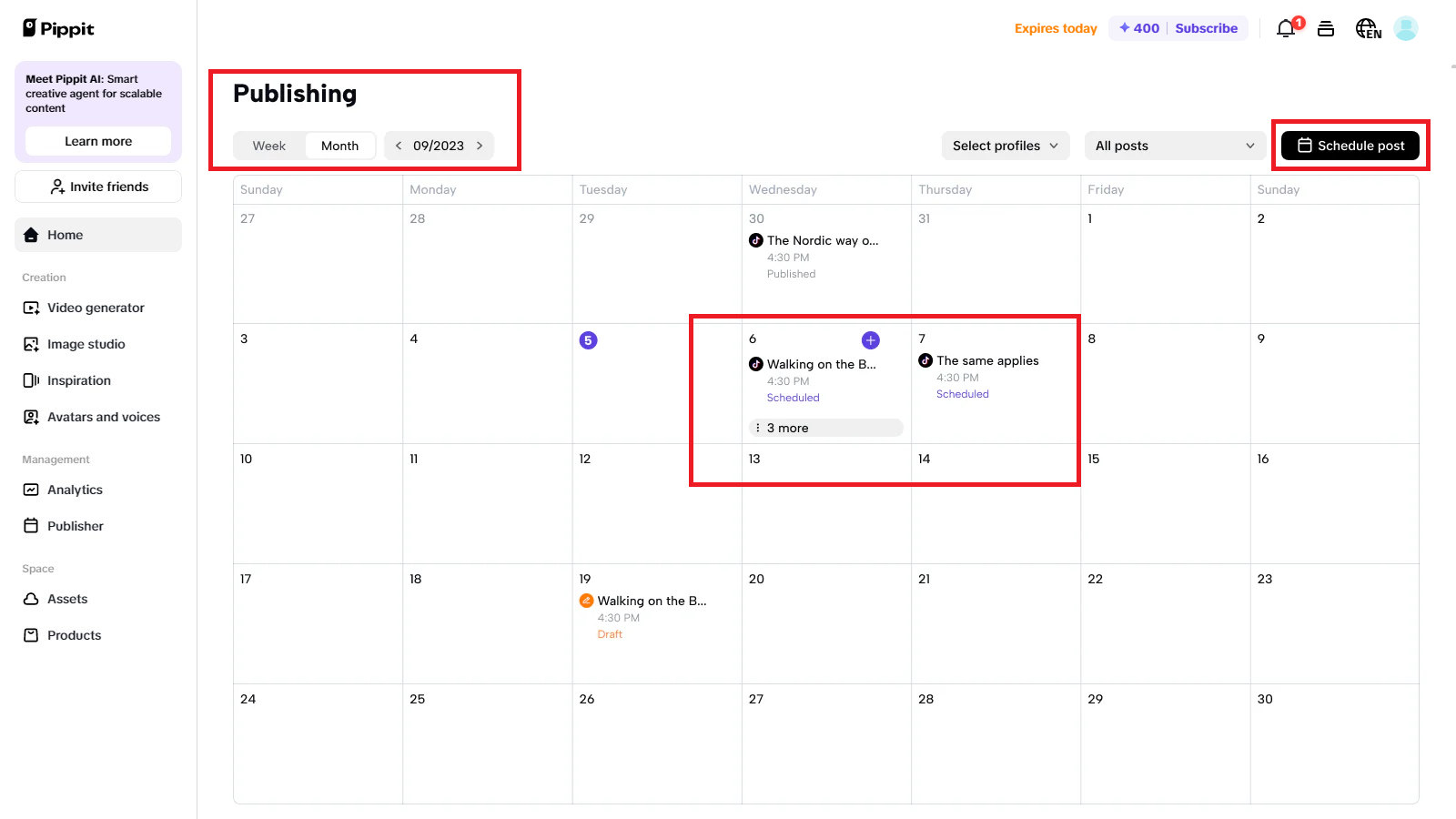Select the Video generator sidebar icon
Screen dimensions: 1456x819
click(x=30, y=308)
